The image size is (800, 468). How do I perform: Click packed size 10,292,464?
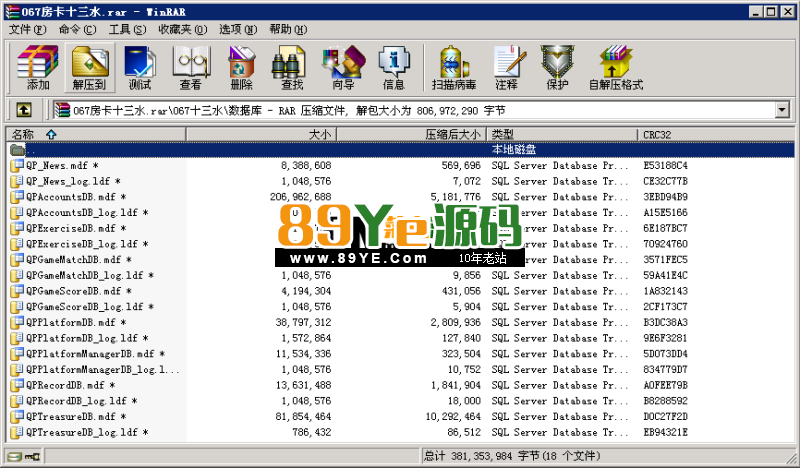click(453, 416)
